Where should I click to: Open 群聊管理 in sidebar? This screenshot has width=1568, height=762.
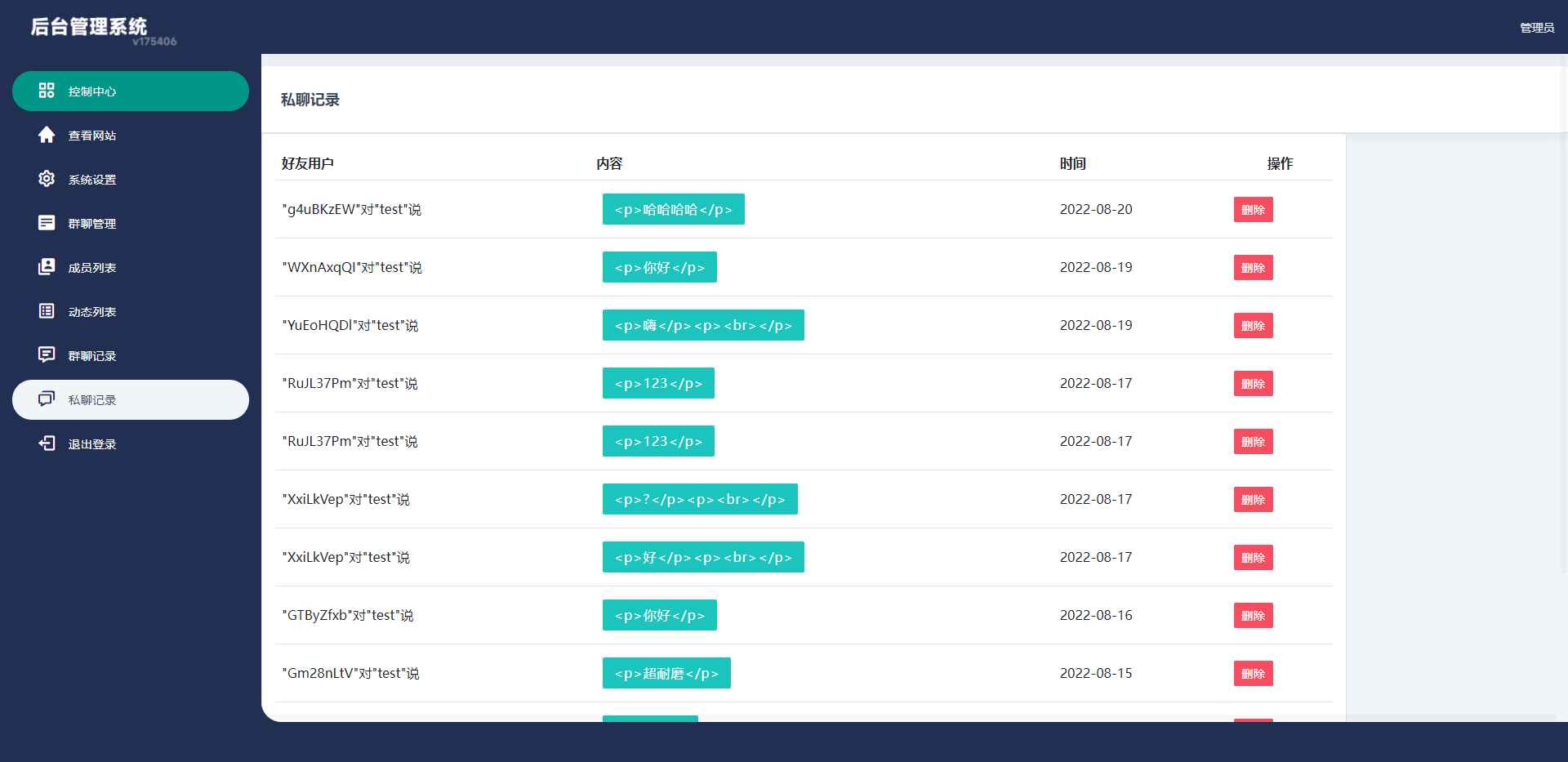click(131, 223)
